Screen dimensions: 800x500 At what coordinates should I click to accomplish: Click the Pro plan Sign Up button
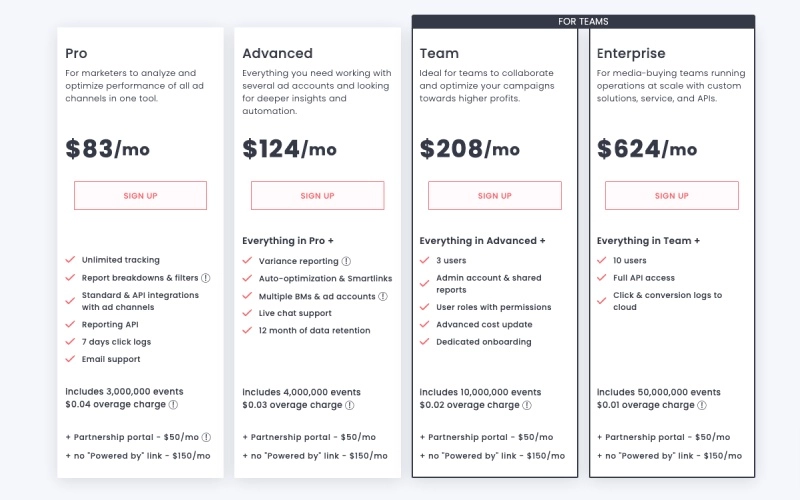pyautogui.click(x=140, y=195)
